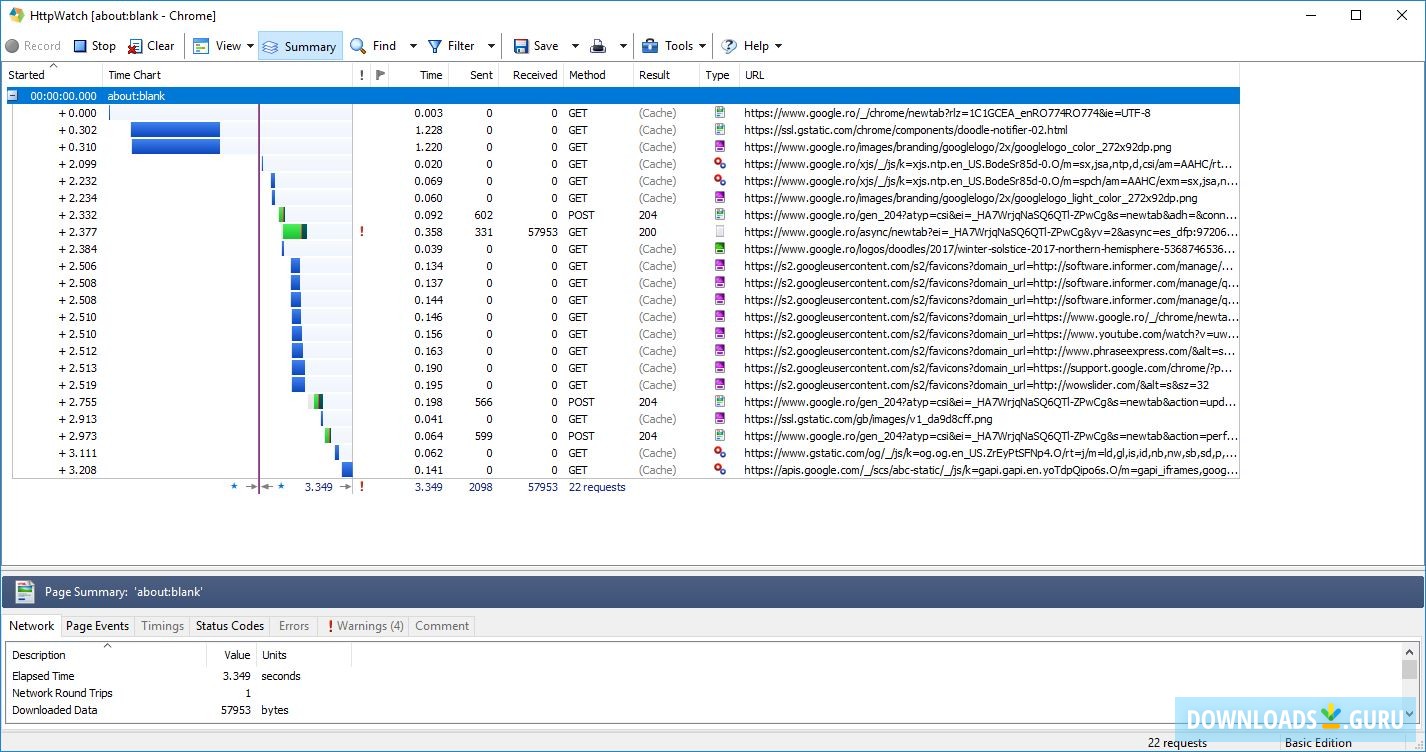The image size is (1426, 752).
Task: Switch to the Page Events tab
Action: click(x=97, y=626)
